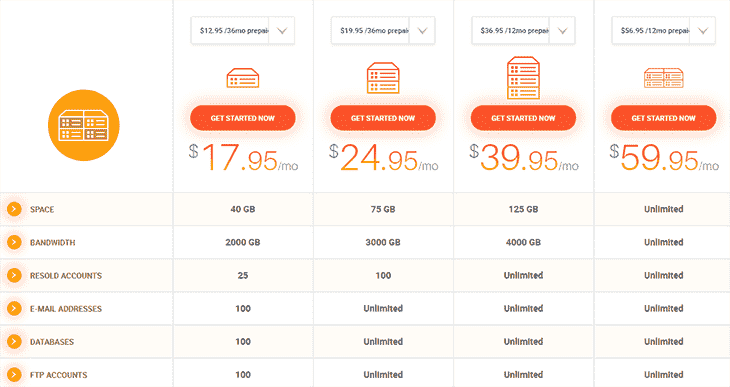
Task: Expand the RESOLD ACCOUNTS row arrow icon
Action: coord(14,275)
